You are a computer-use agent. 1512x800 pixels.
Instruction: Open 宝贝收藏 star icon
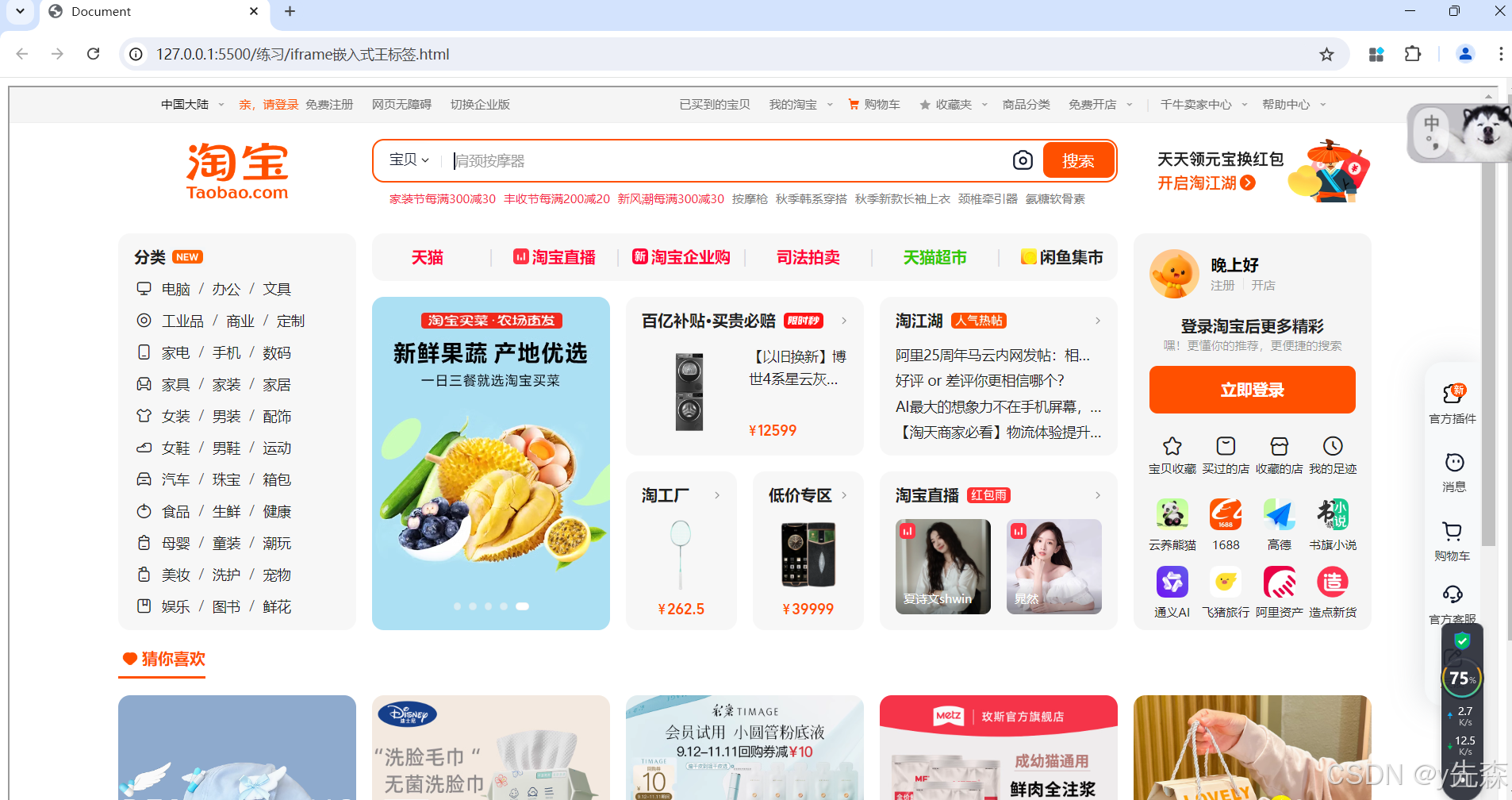click(x=1172, y=446)
